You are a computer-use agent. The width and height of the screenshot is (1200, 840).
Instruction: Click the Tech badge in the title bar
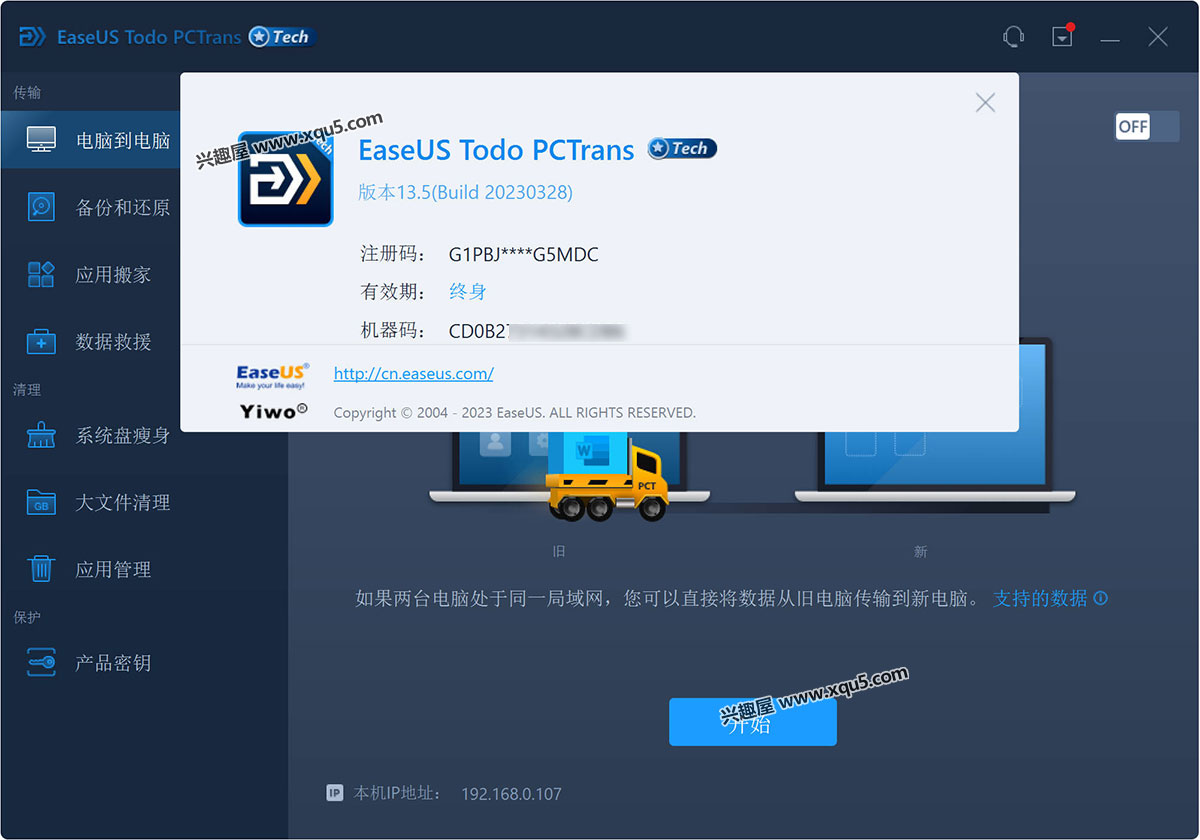[283, 37]
